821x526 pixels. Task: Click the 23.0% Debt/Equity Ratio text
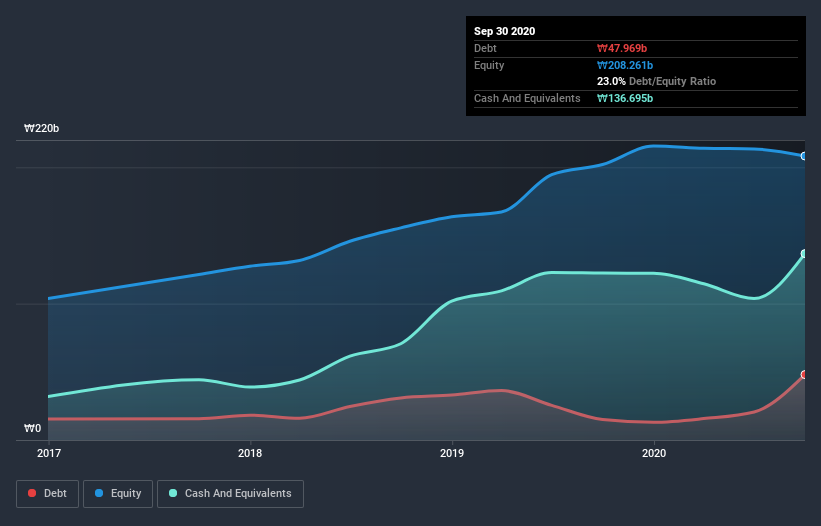coord(656,81)
